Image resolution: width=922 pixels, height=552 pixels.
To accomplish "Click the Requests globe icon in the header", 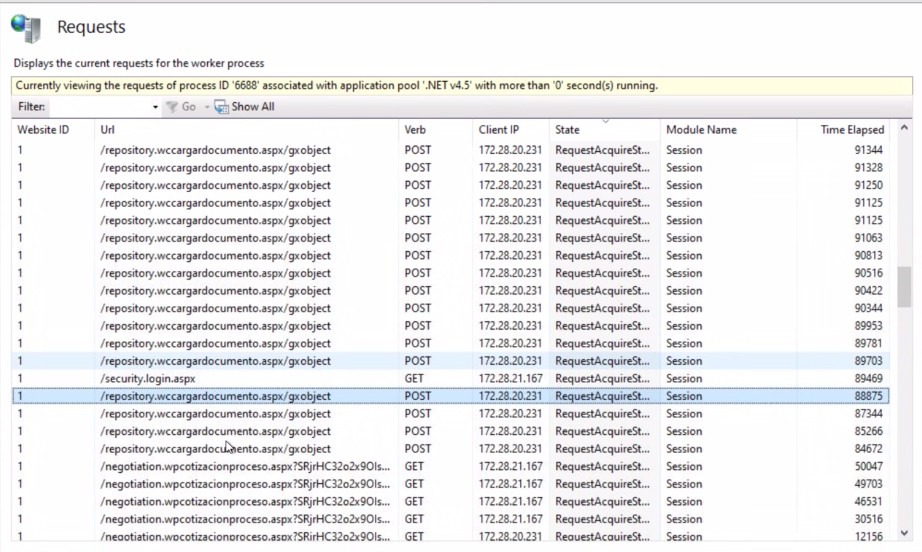I will 25,26.
